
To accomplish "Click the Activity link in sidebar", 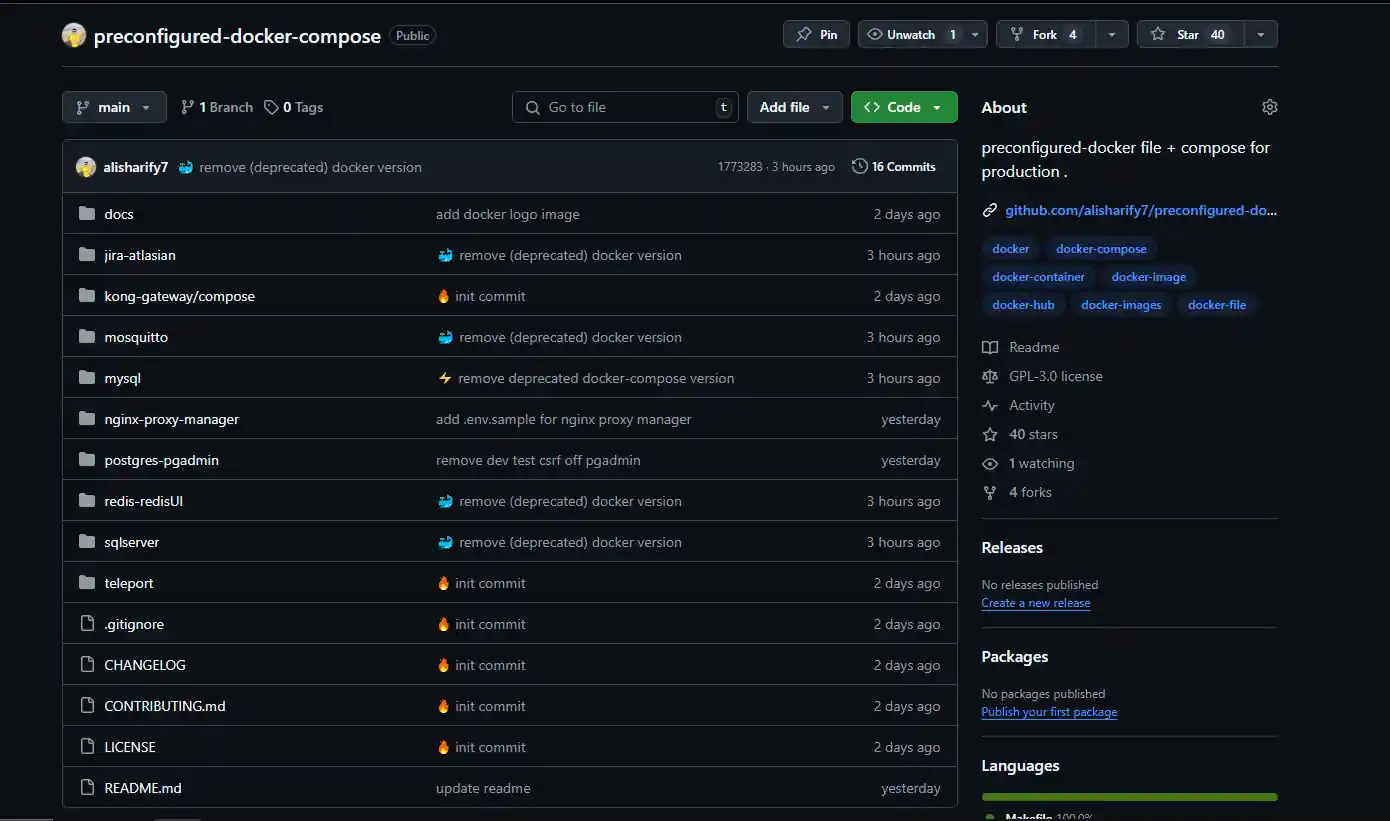I will tap(1031, 405).
